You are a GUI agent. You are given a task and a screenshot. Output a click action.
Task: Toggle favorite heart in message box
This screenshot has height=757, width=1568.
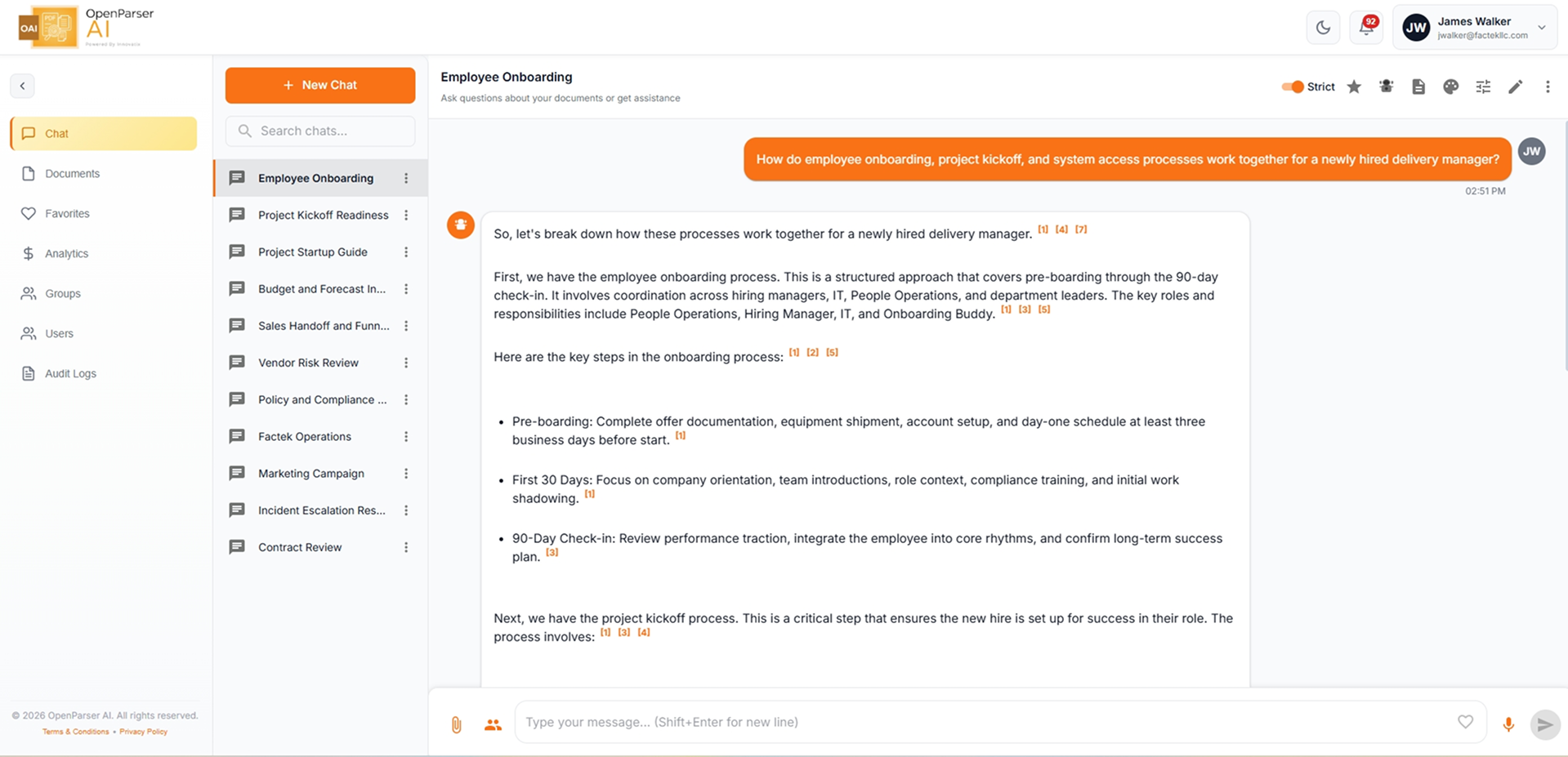pos(1465,721)
